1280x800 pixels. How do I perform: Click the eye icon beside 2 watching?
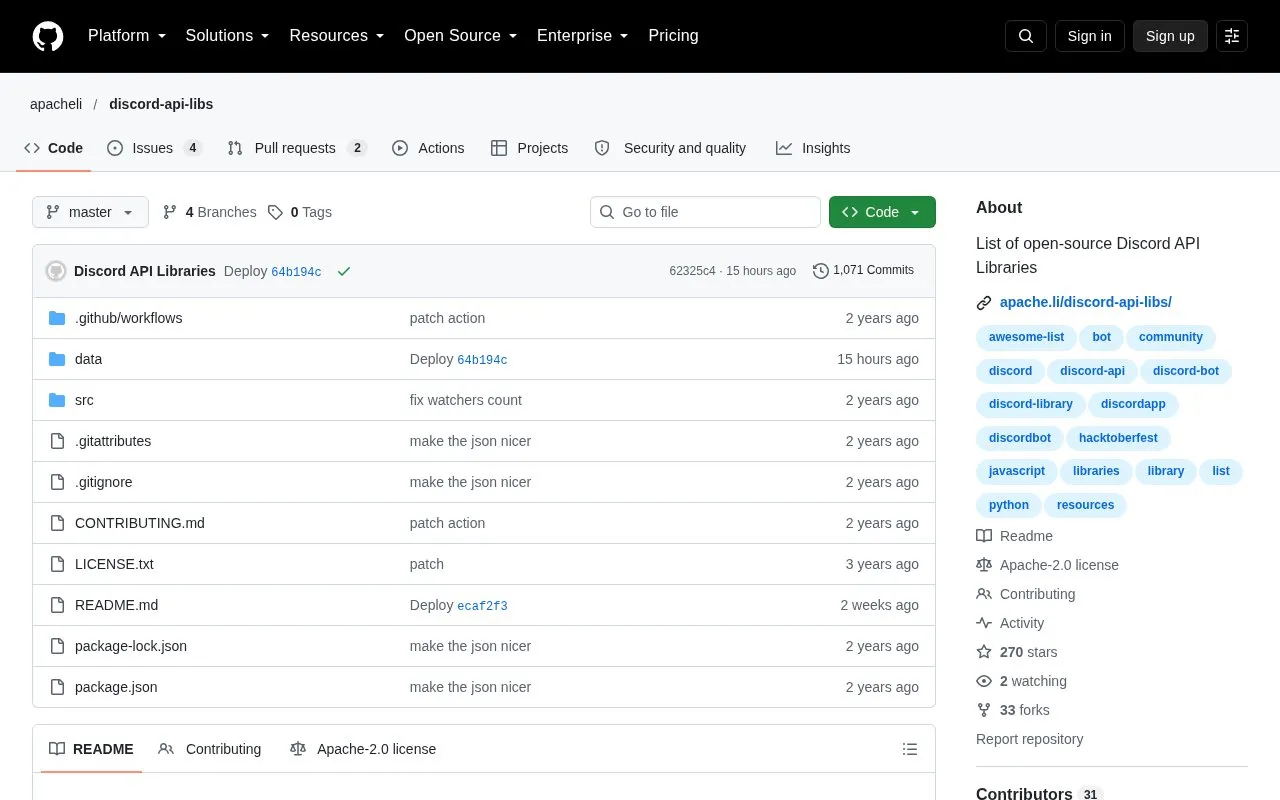(x=984, y=681)
